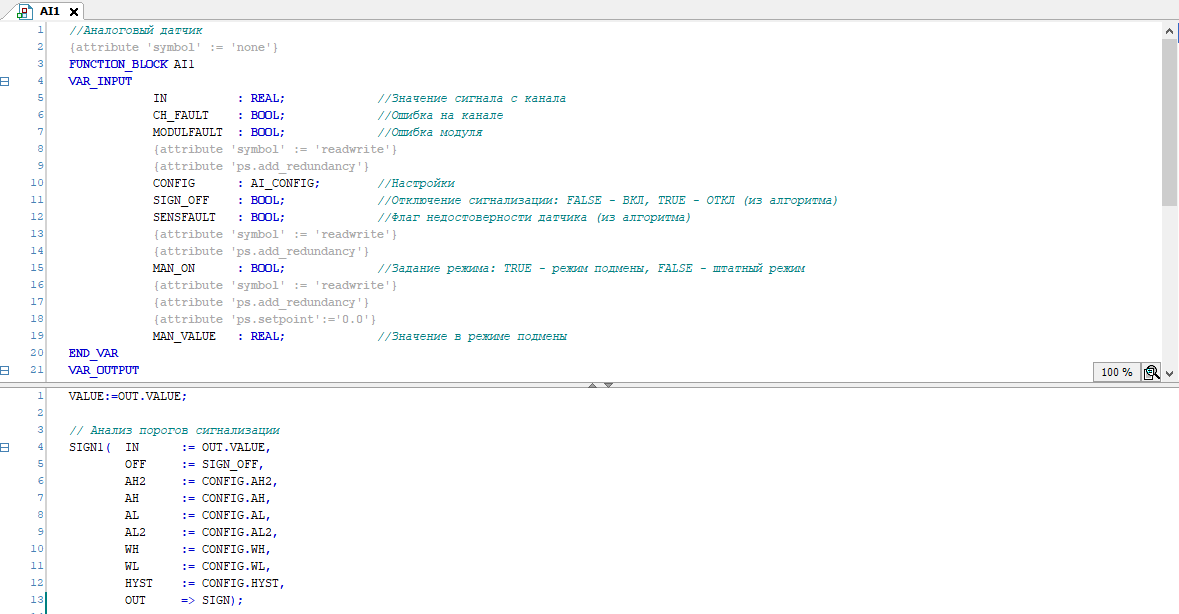Click the 100 % zoom level box

[1116, 372]
